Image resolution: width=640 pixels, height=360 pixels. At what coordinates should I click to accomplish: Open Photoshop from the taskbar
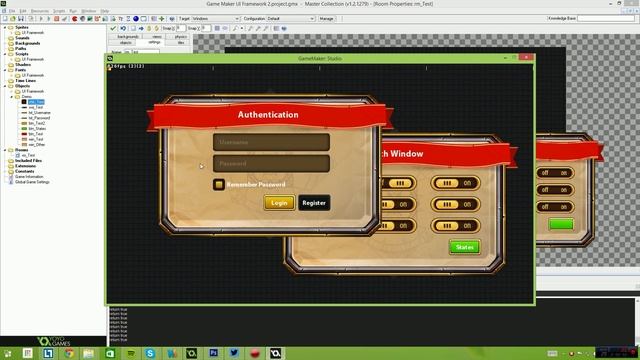213,353
